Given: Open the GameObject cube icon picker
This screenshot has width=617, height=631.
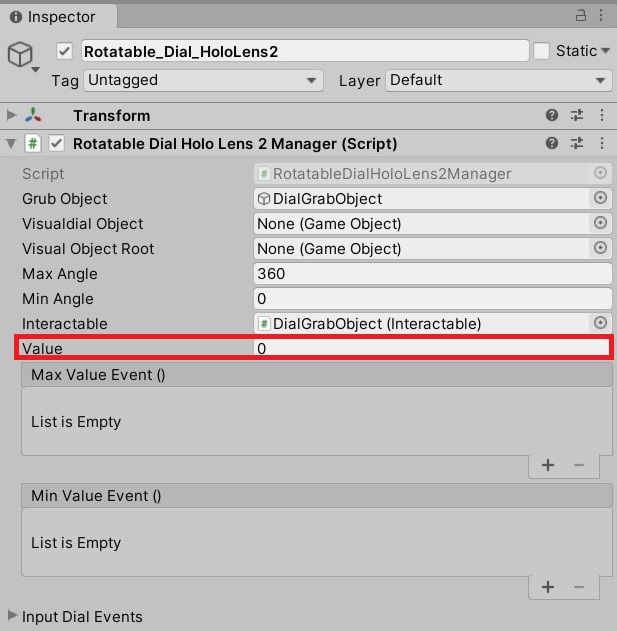Looking at the screenshot, I should pos(23,56).
